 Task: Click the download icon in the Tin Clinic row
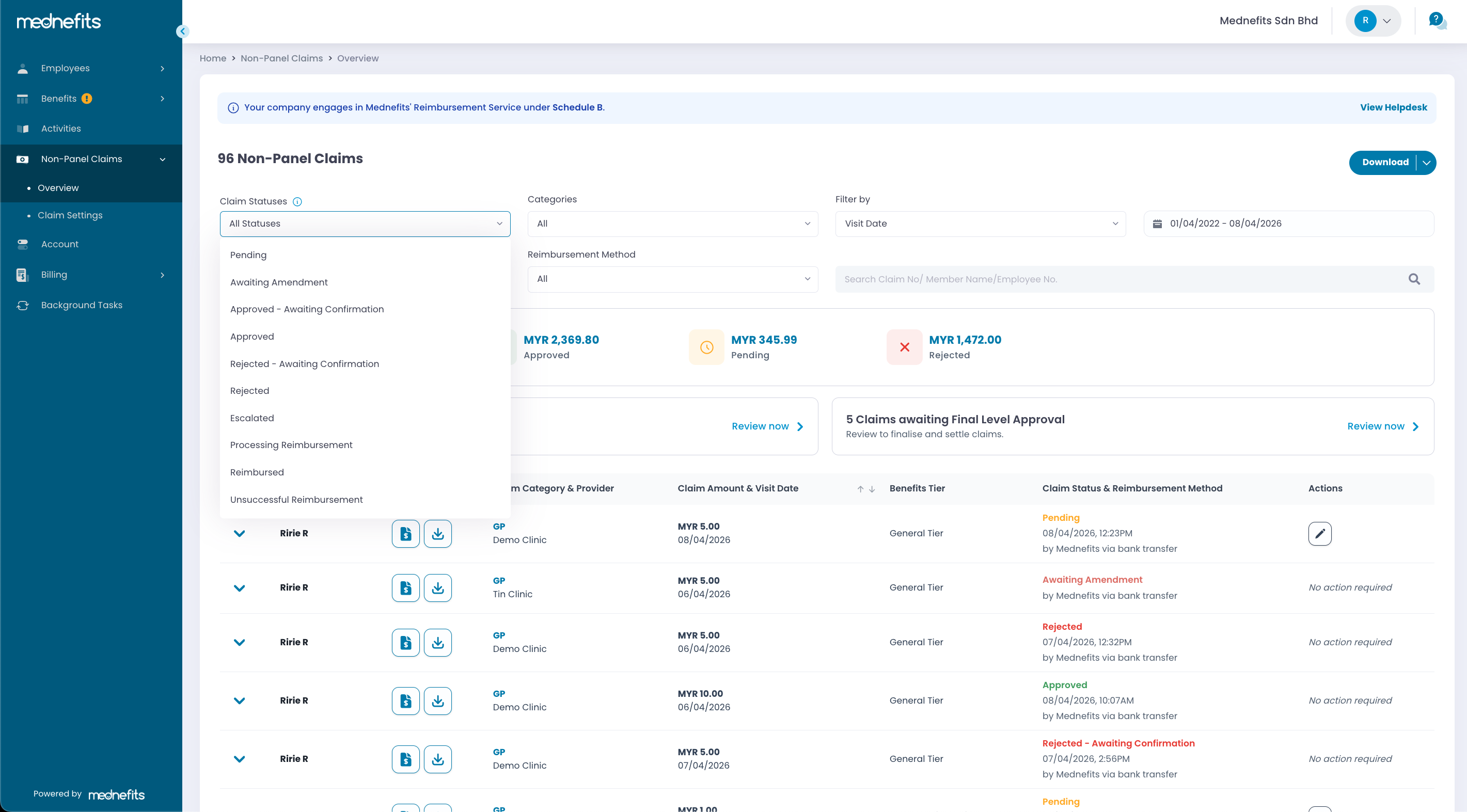[437, 587]
